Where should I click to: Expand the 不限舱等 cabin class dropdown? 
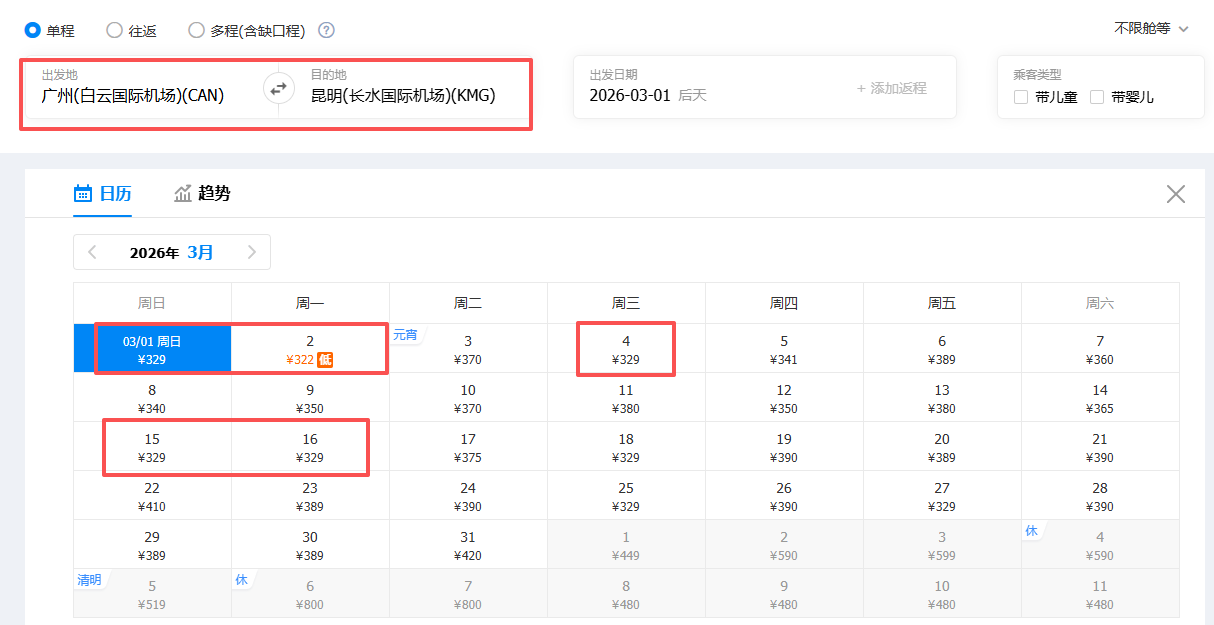pos(1151,29)
